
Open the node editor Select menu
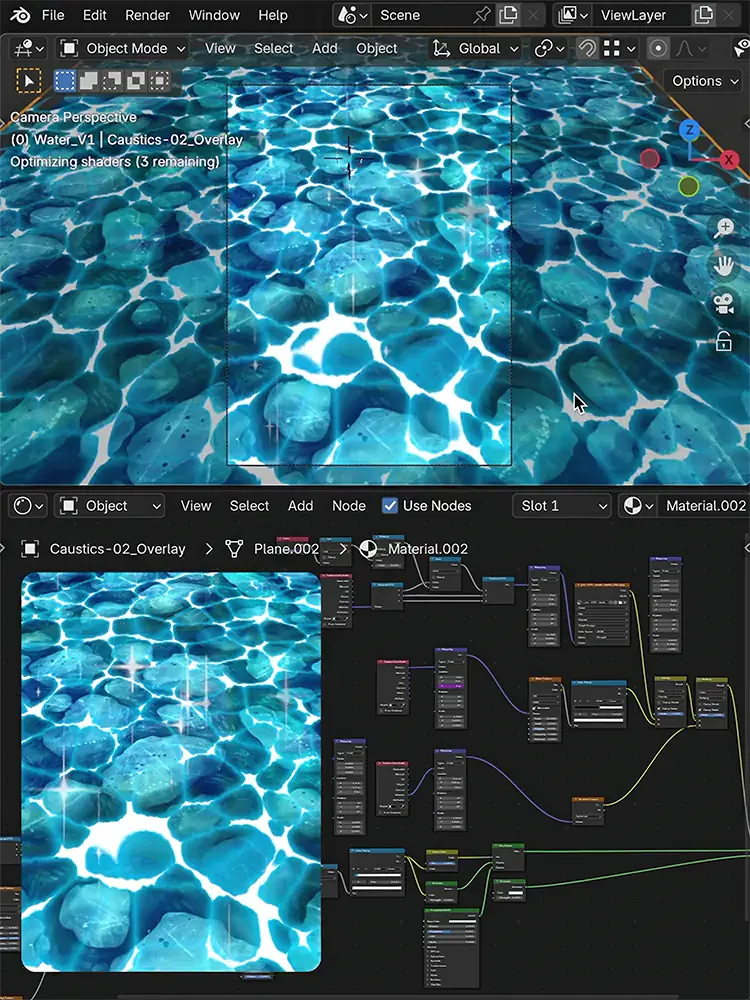tap(249, 506)
